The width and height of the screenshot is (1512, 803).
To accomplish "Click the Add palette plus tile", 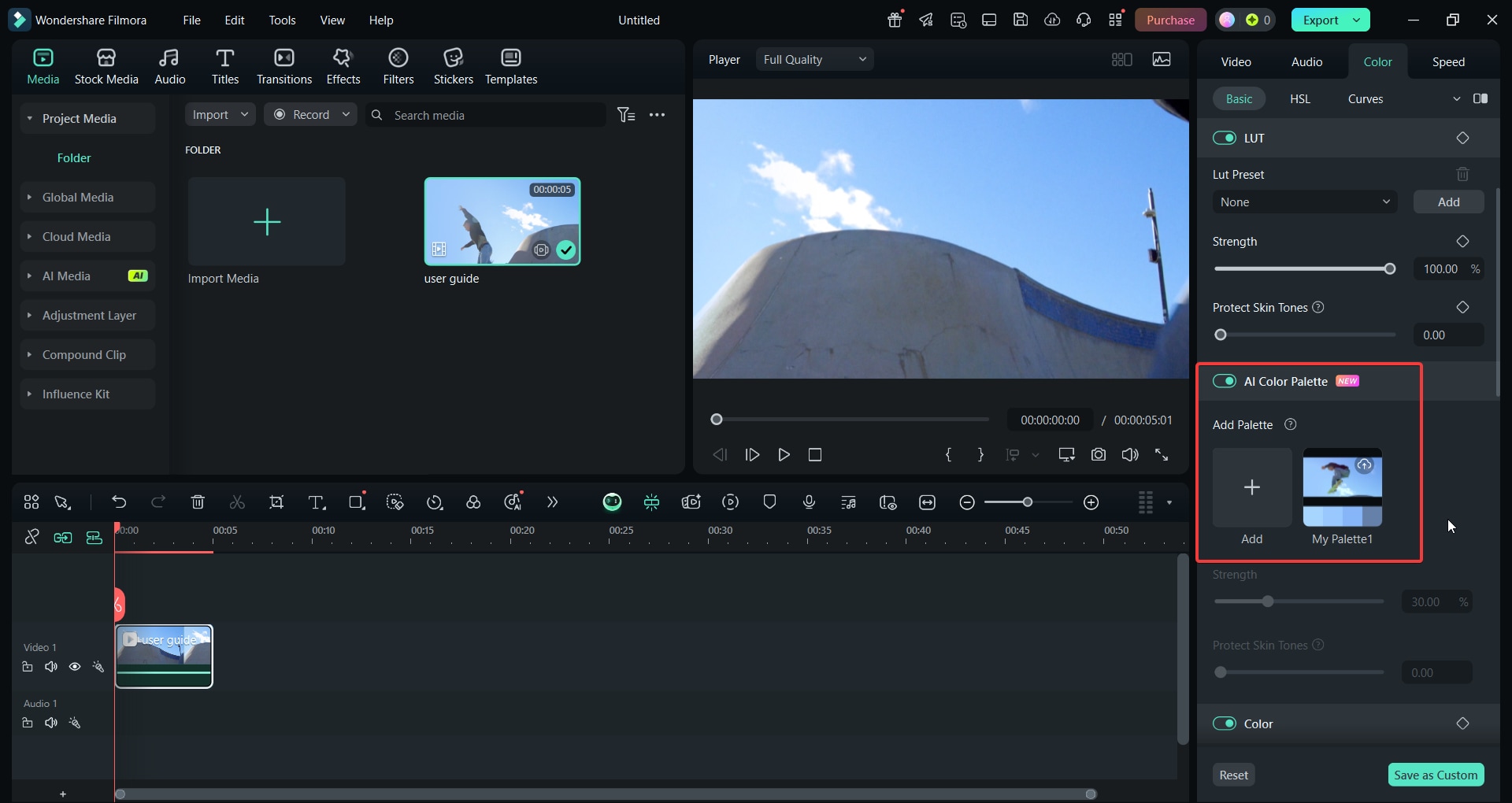I will (1251, 487).
